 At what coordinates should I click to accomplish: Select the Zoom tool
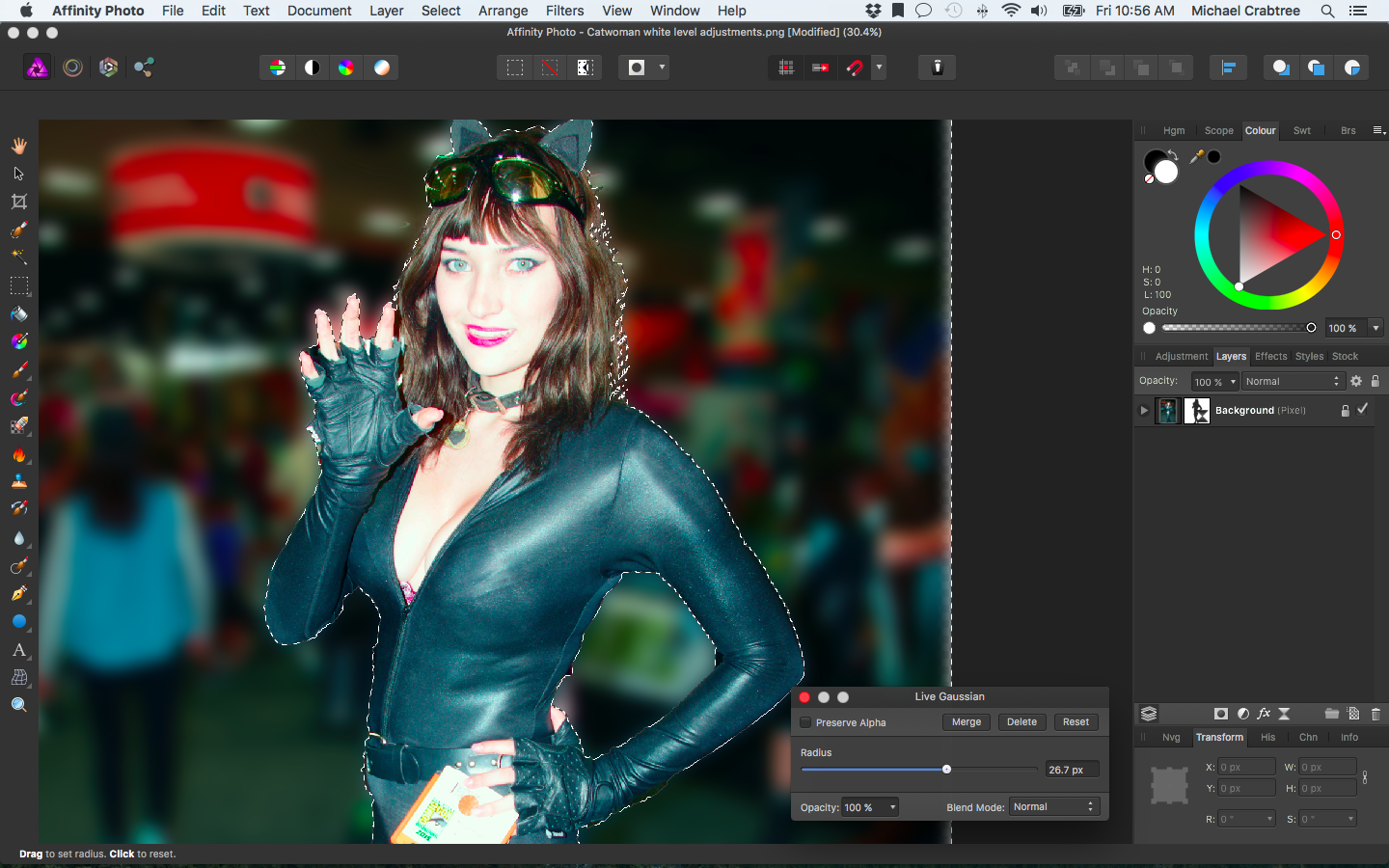(19, 705)
